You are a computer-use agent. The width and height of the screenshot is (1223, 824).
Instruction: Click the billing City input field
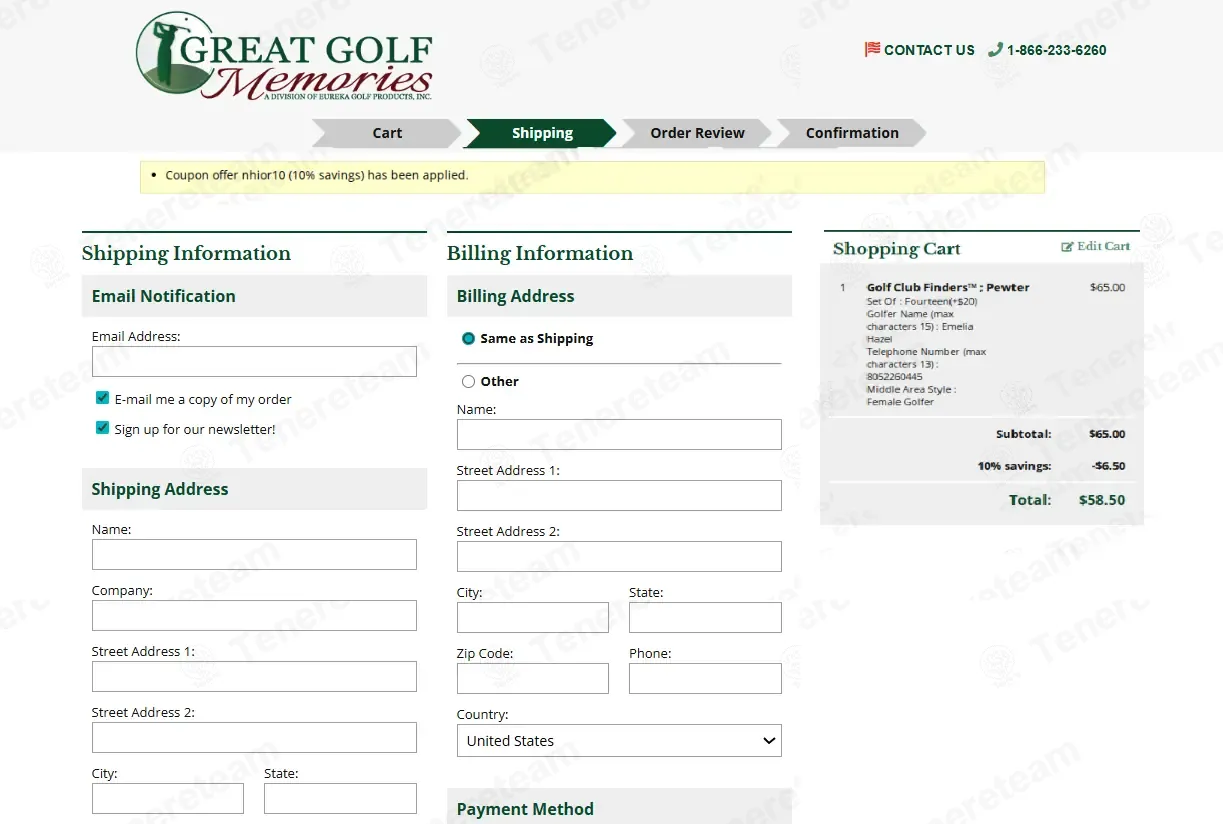click(x=533, y=618)
